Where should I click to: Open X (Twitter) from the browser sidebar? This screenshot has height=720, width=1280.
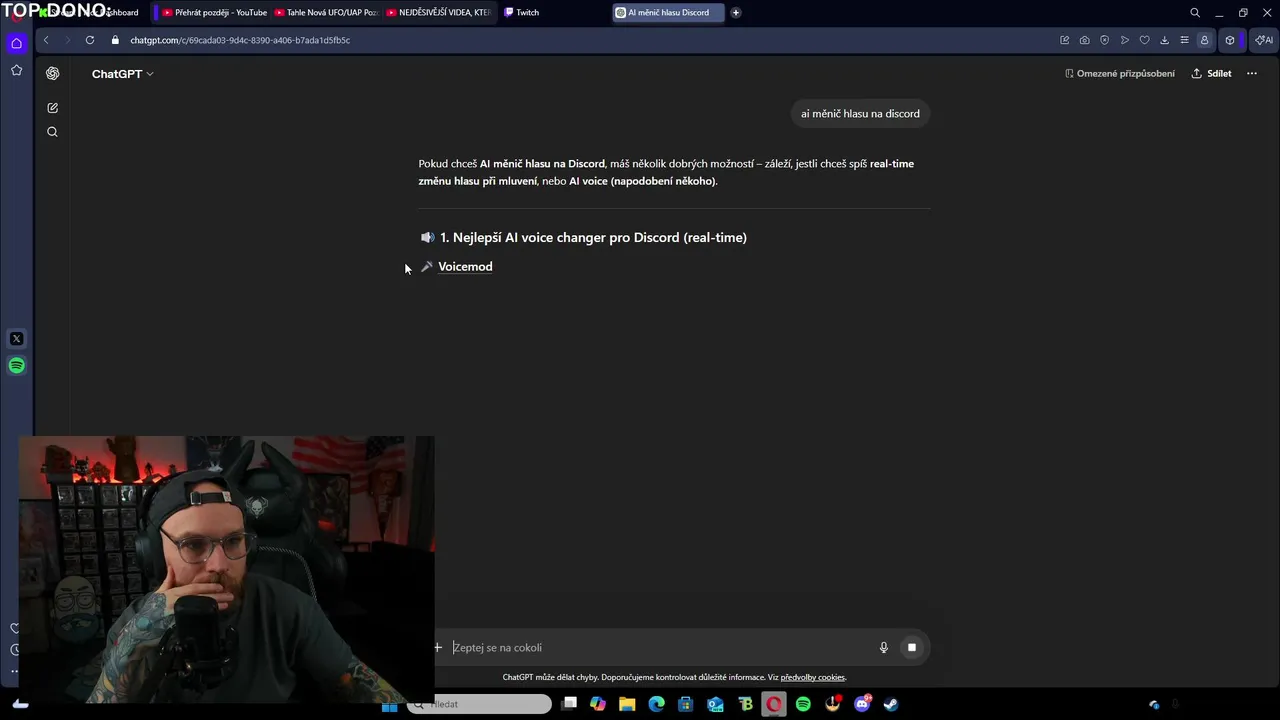[16, 339]
